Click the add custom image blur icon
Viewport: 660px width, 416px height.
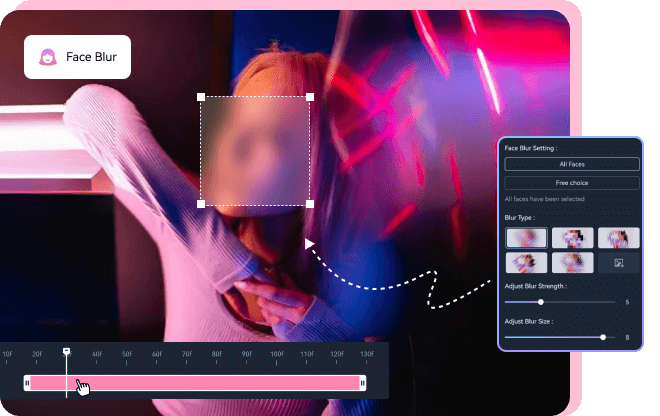pos(619,263)
